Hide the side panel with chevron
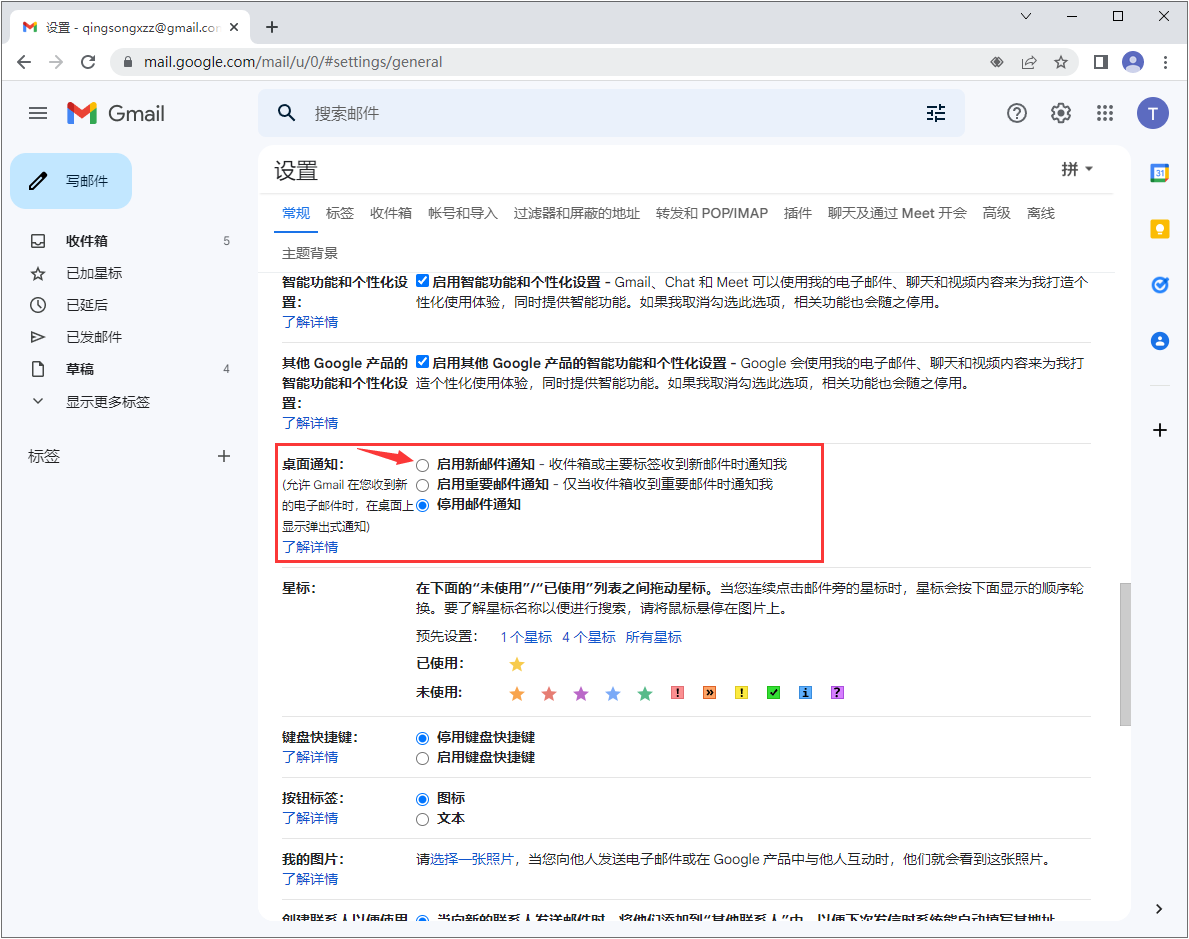This screenshot has width=1189, height=939. [1159, 909]
